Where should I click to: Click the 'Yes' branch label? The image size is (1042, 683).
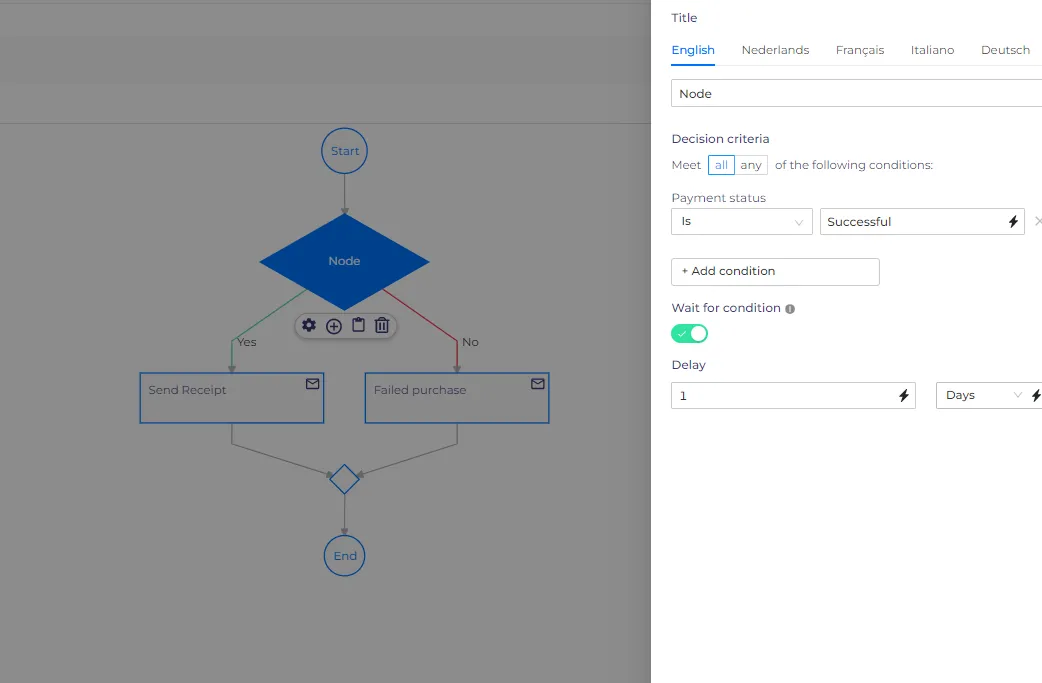tap(247, 342)
